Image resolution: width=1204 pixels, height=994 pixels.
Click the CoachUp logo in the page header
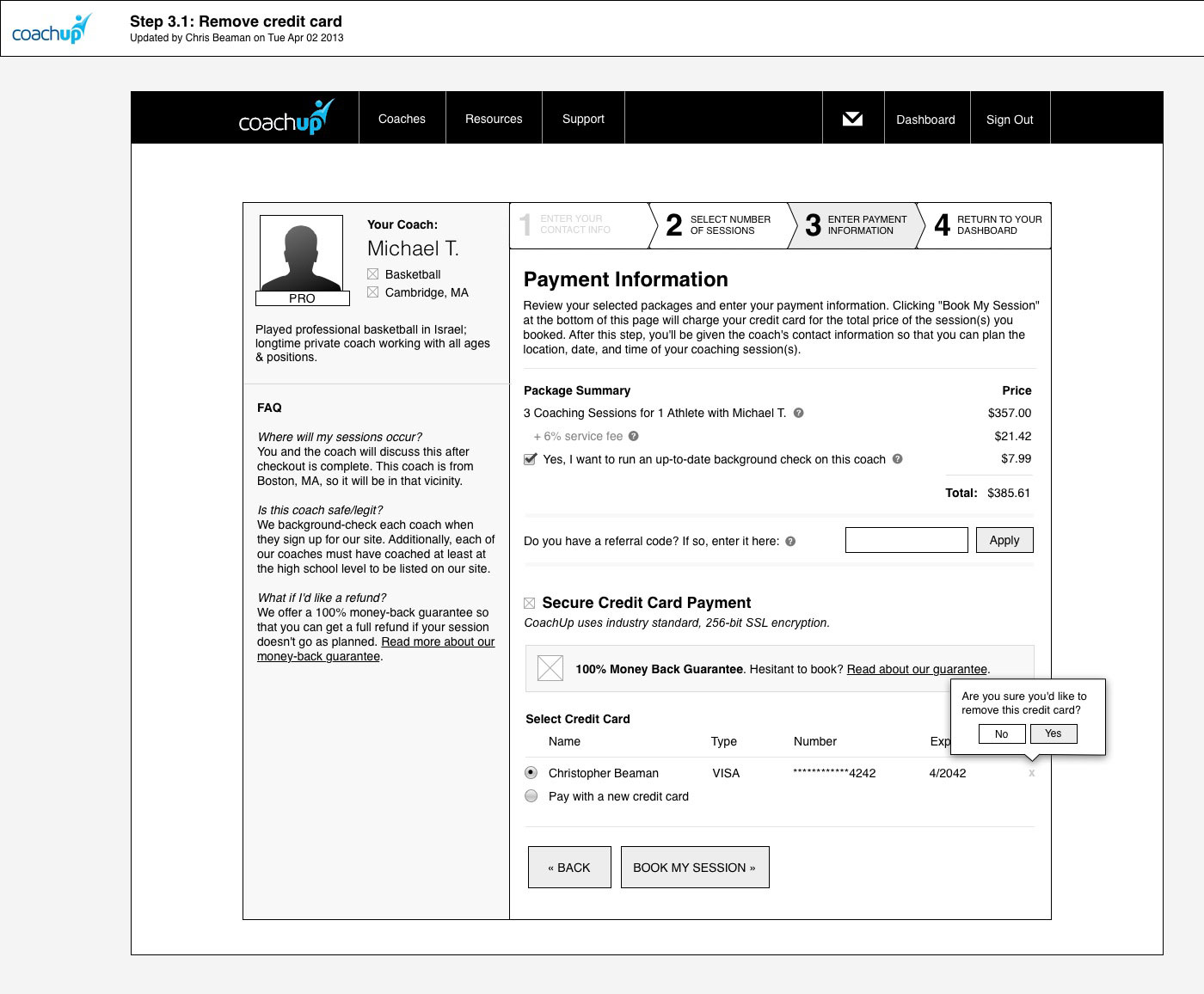[52, 29]
